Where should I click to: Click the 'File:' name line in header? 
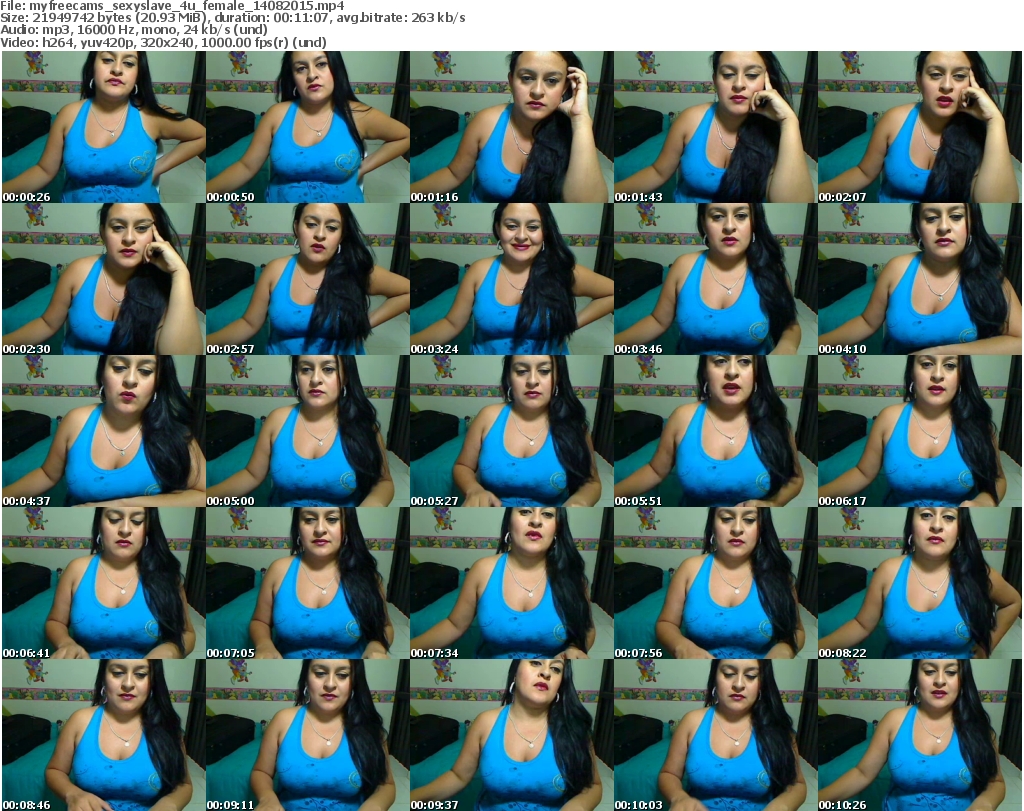click(172, 6)
